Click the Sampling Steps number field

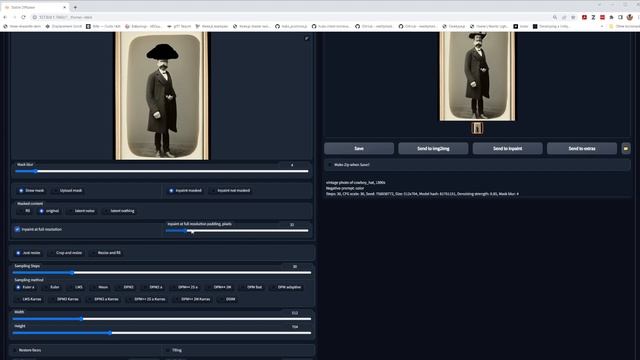coord(295,267)
